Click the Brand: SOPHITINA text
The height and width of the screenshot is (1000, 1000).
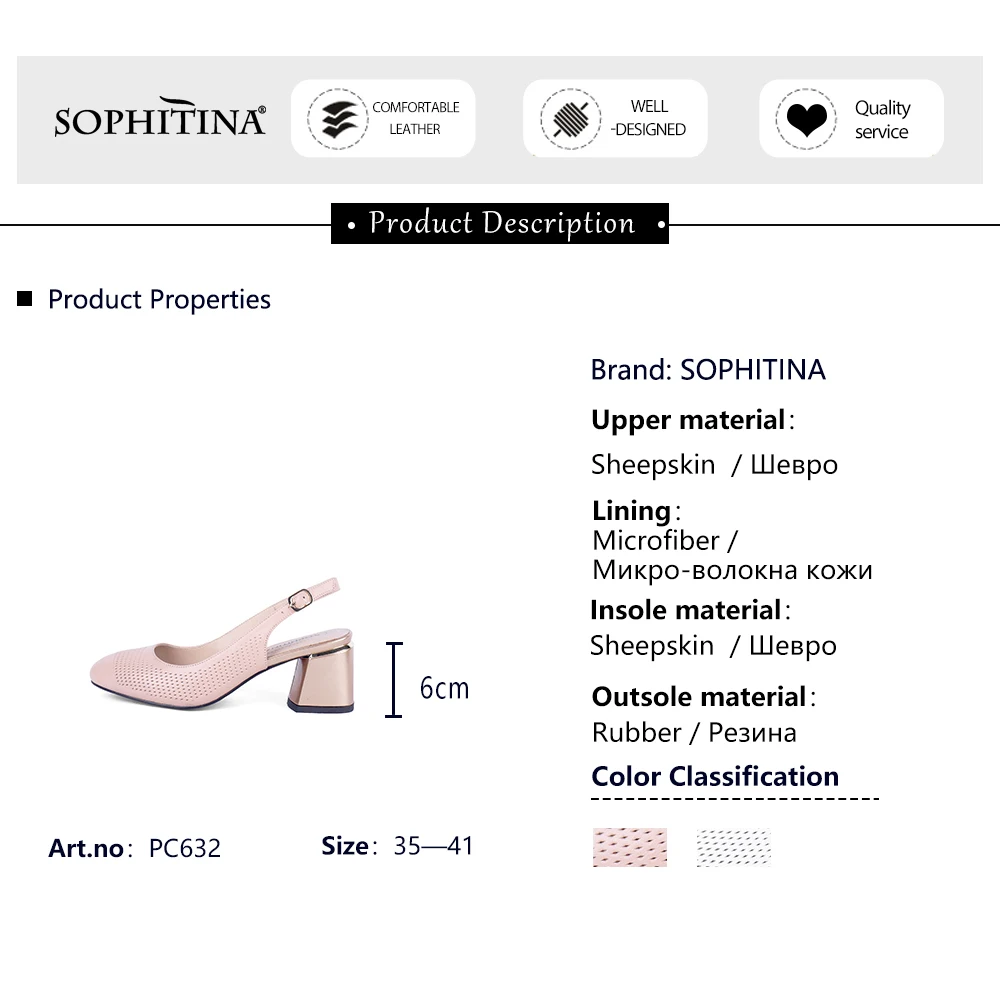[708, 370]
